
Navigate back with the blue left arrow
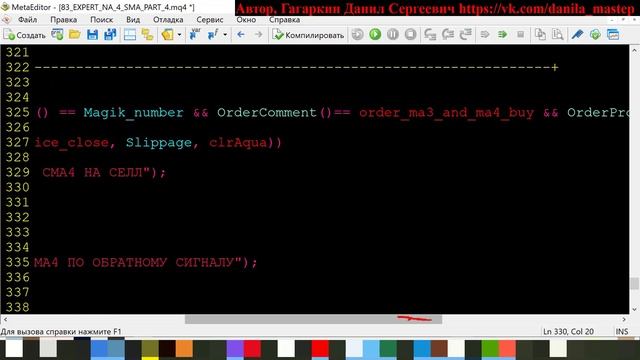[241, 35]
